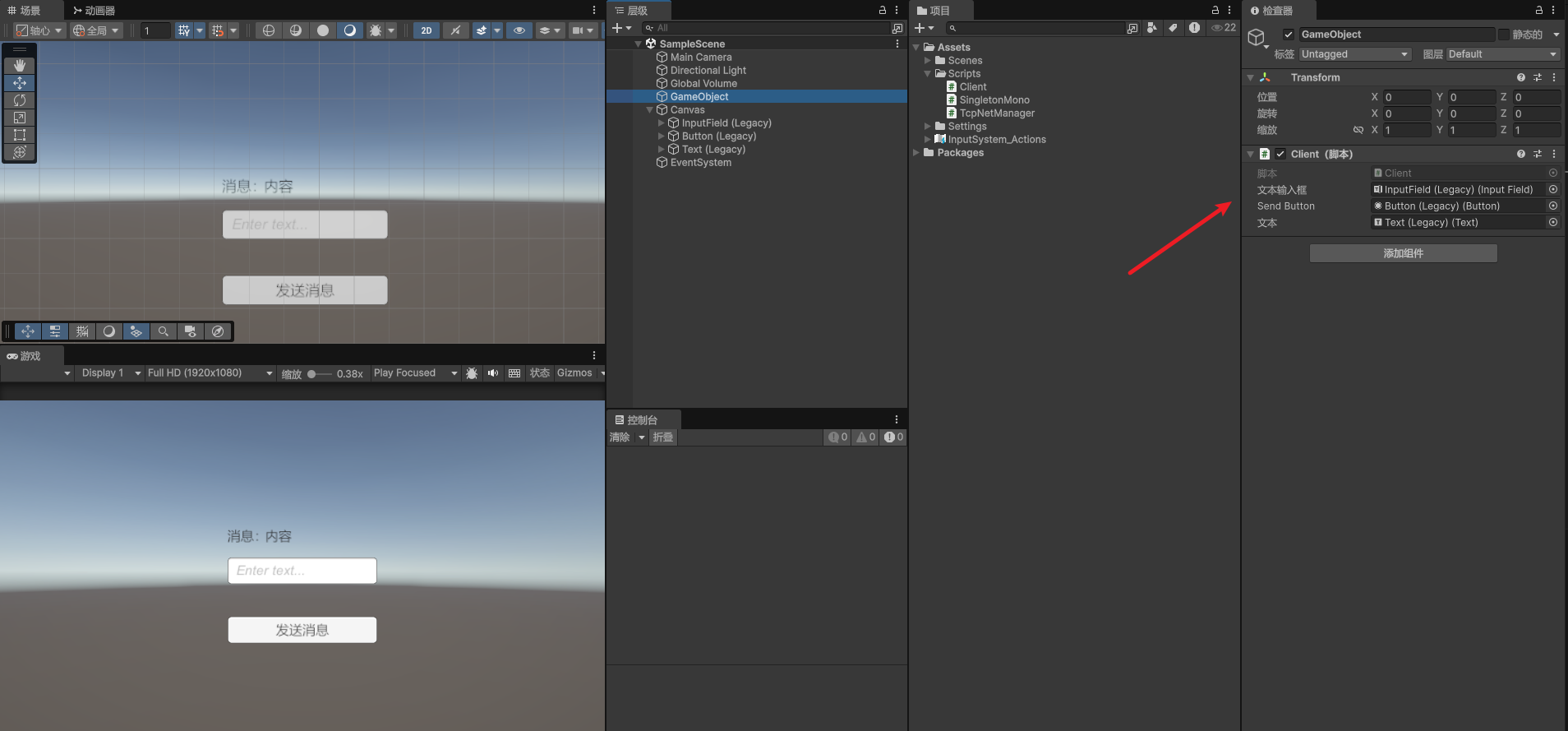
Task: Collapse the Transform component foldout
Action: coord(1251,77)
